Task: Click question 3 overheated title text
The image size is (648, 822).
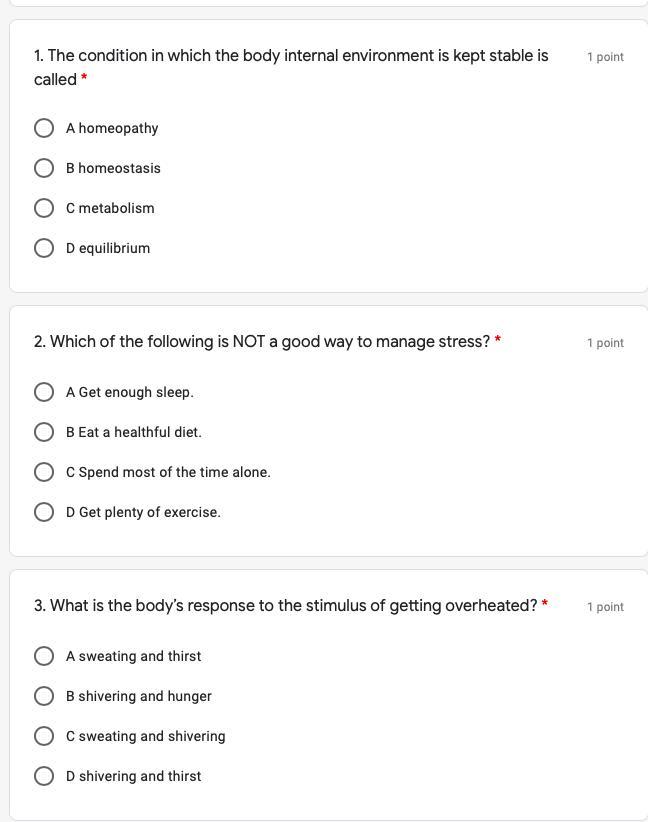Action: (x=285, y=606)
